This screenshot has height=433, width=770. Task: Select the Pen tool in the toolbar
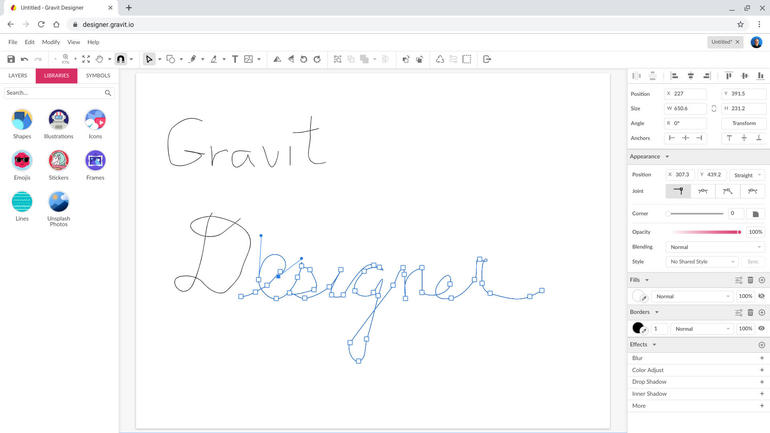tap(192, 59)
